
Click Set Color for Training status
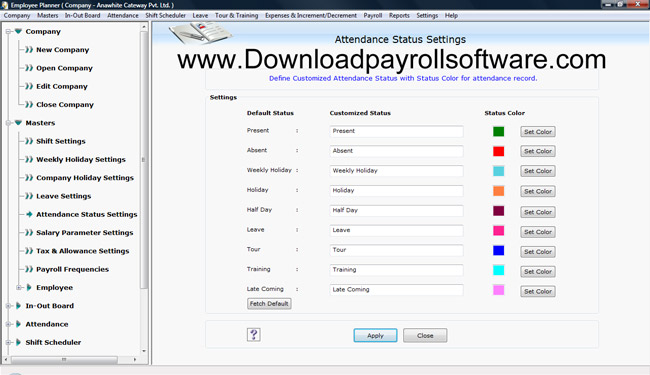[x=538, y=271]
